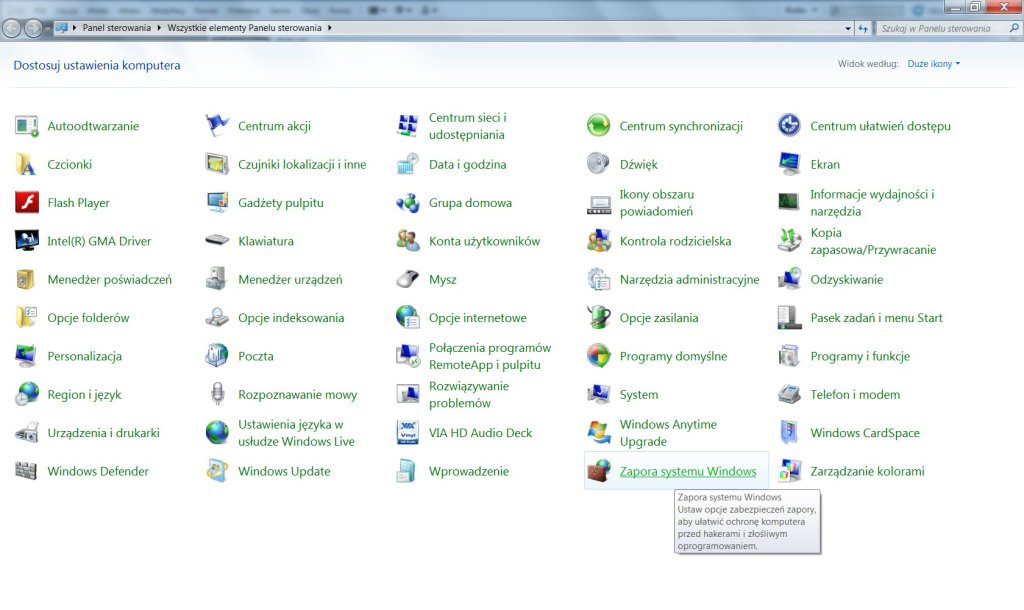Viewport: 1024px width, 610px height.
Task: Click the Grupa domowa icon
Action: tap(408, 202)
